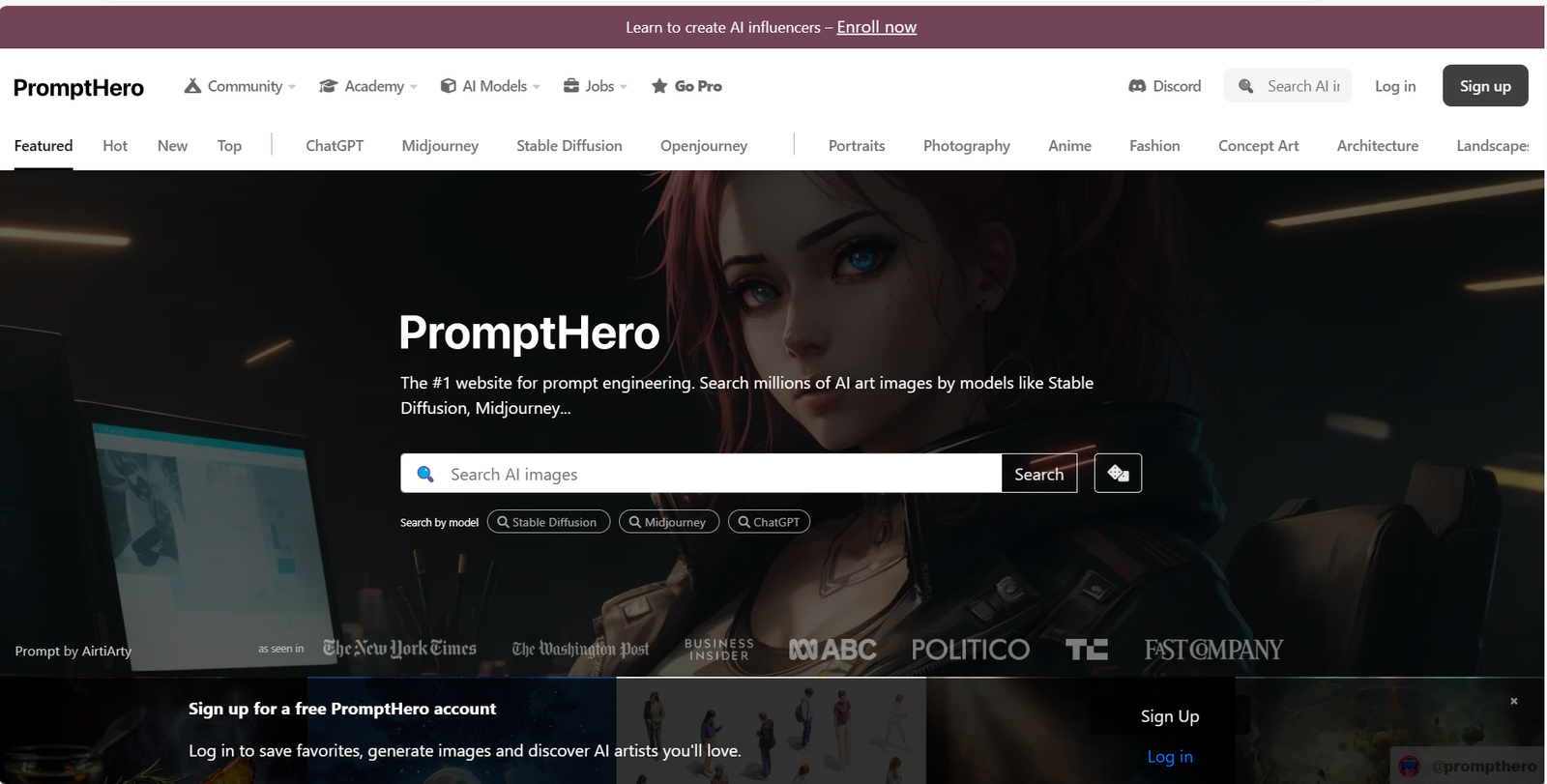Click the Academy graduation cap icon
The image size is (1547, 784).
[328, 86]
